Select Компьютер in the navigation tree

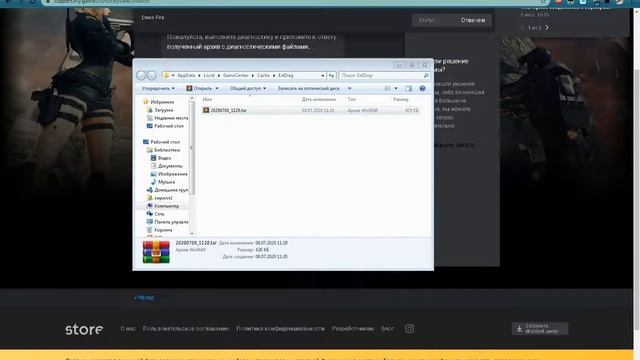tap(163, 206)
